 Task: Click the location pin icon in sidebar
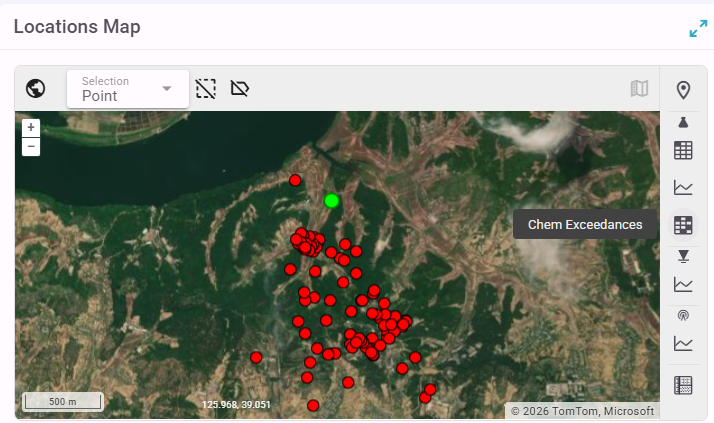[x=683, y=90]
